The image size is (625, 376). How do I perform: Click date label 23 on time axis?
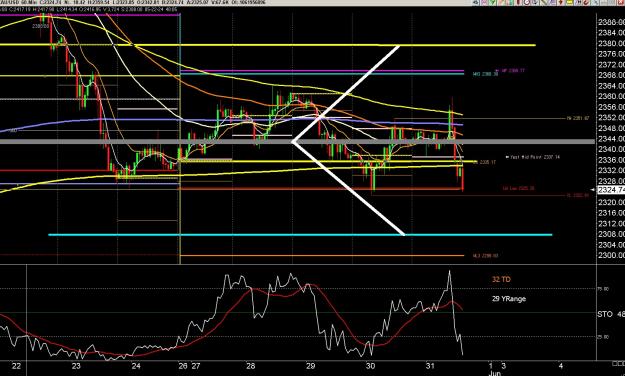(x=76, y=366)
